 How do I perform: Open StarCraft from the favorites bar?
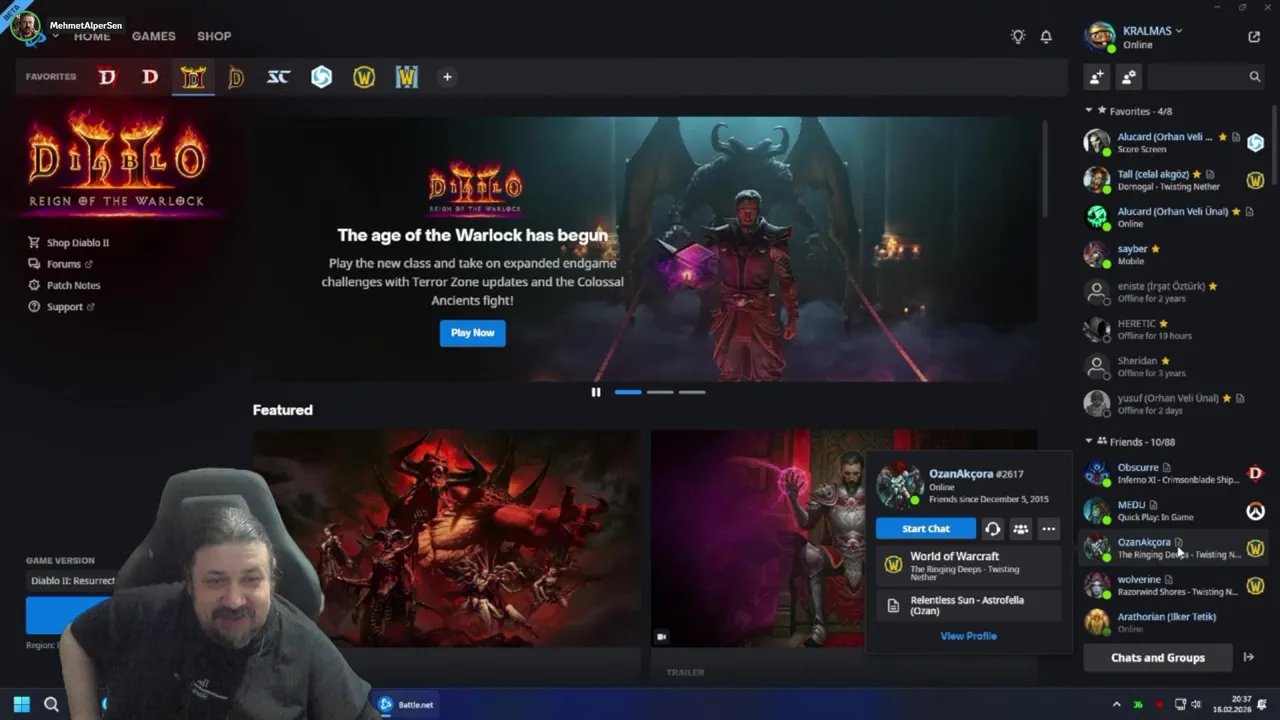tap(278, 77)
